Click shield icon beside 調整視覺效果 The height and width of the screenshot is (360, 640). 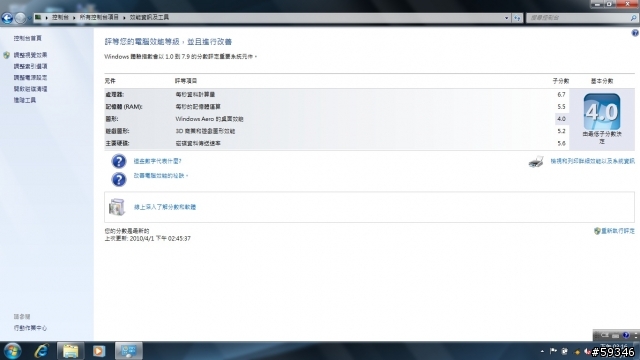(x=7, y=55)
